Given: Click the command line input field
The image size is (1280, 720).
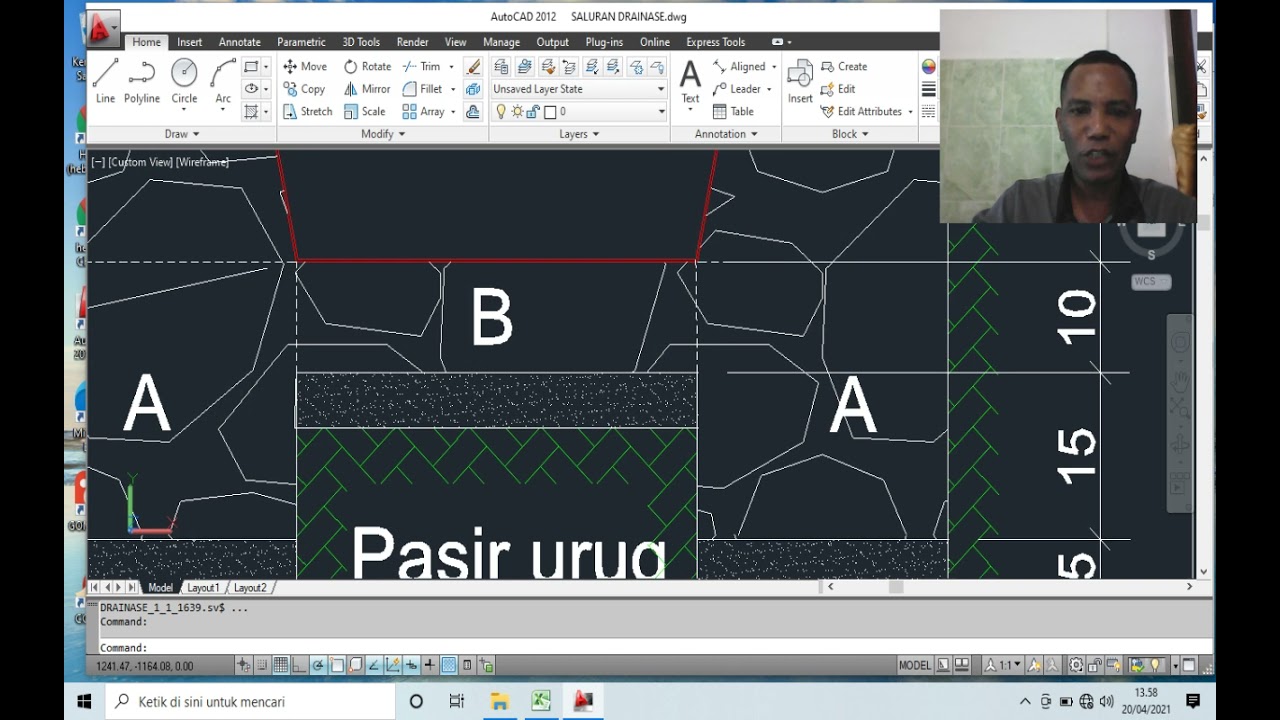Looking at the screenshot, I should coord(650,647).
